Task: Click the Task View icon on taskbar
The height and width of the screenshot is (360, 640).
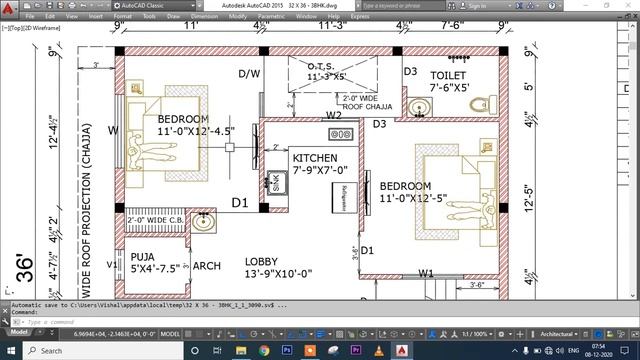Action: coord(217,351)
